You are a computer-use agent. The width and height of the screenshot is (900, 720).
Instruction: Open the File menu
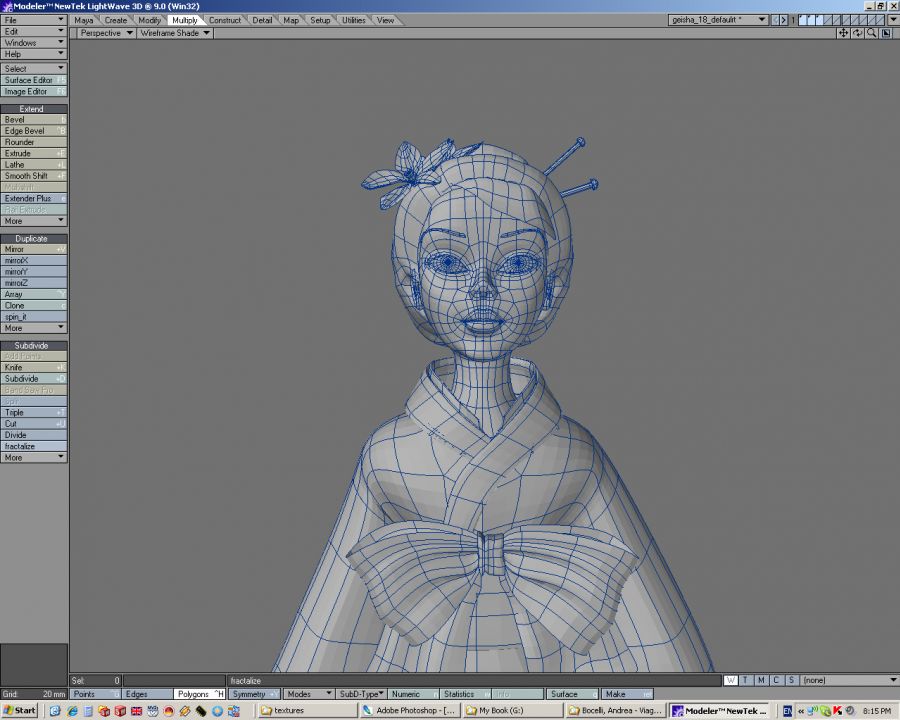(x=34, y=20)
